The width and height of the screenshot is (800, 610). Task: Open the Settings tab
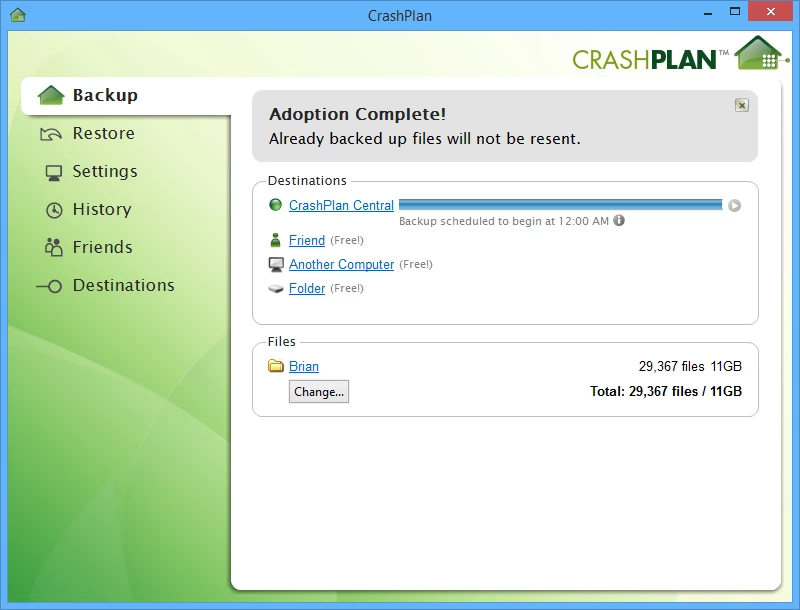coord(105,171)
